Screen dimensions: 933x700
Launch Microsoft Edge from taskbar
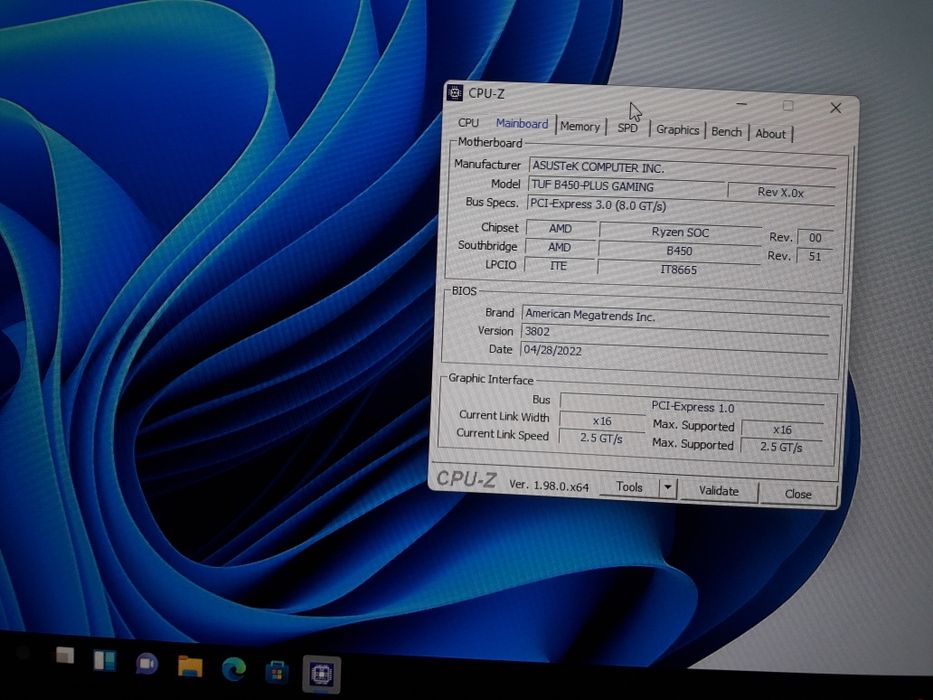[233, 670]
